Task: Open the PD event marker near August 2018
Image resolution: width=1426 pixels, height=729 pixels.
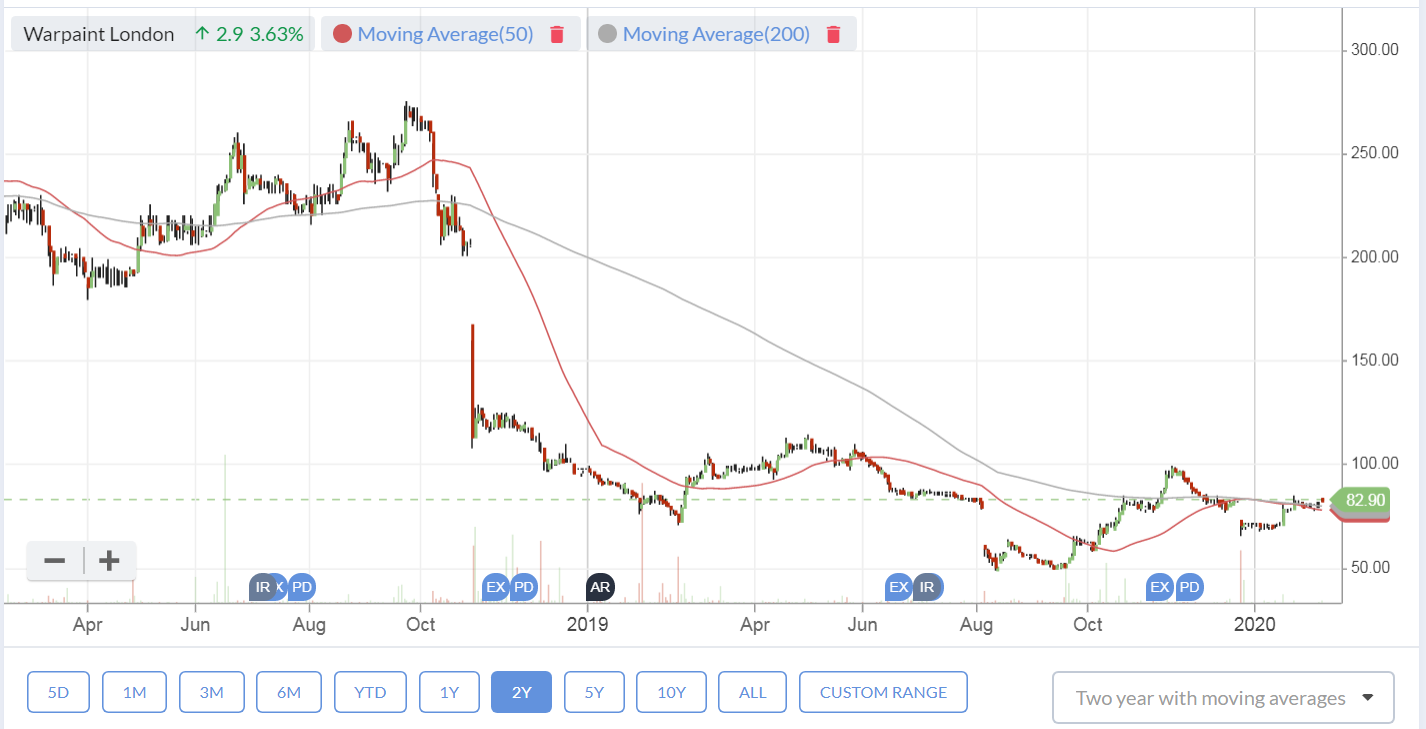Action: tap(303, 587)
